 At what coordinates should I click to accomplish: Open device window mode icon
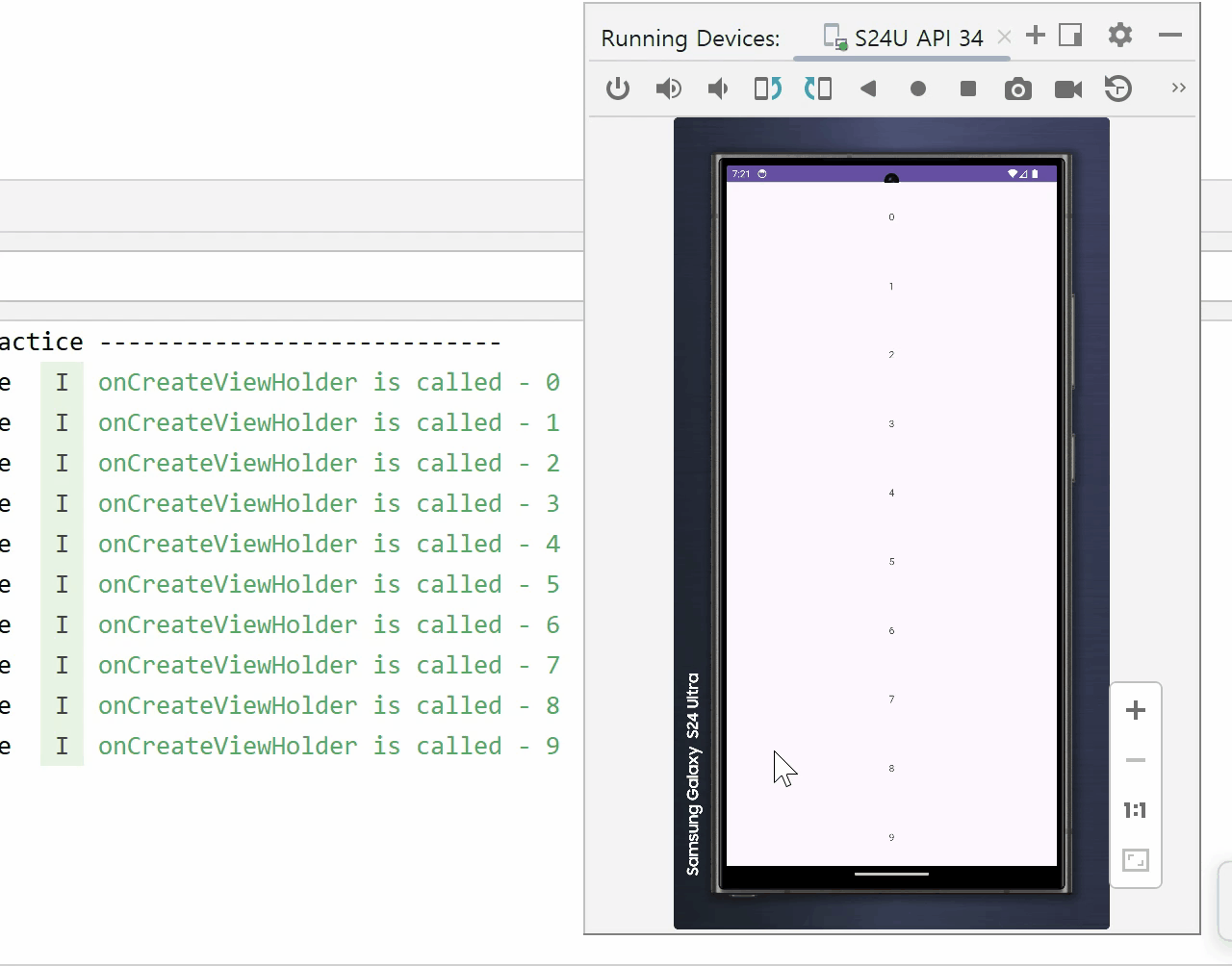click(x=1070, y=36)
